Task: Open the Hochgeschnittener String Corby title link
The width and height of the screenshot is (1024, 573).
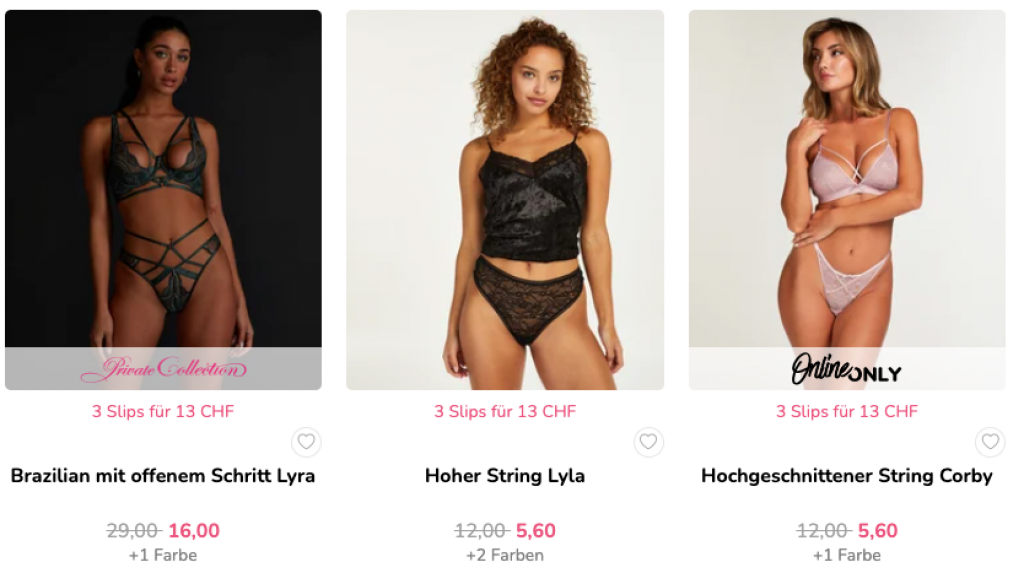Action: (x=847, y=476)
